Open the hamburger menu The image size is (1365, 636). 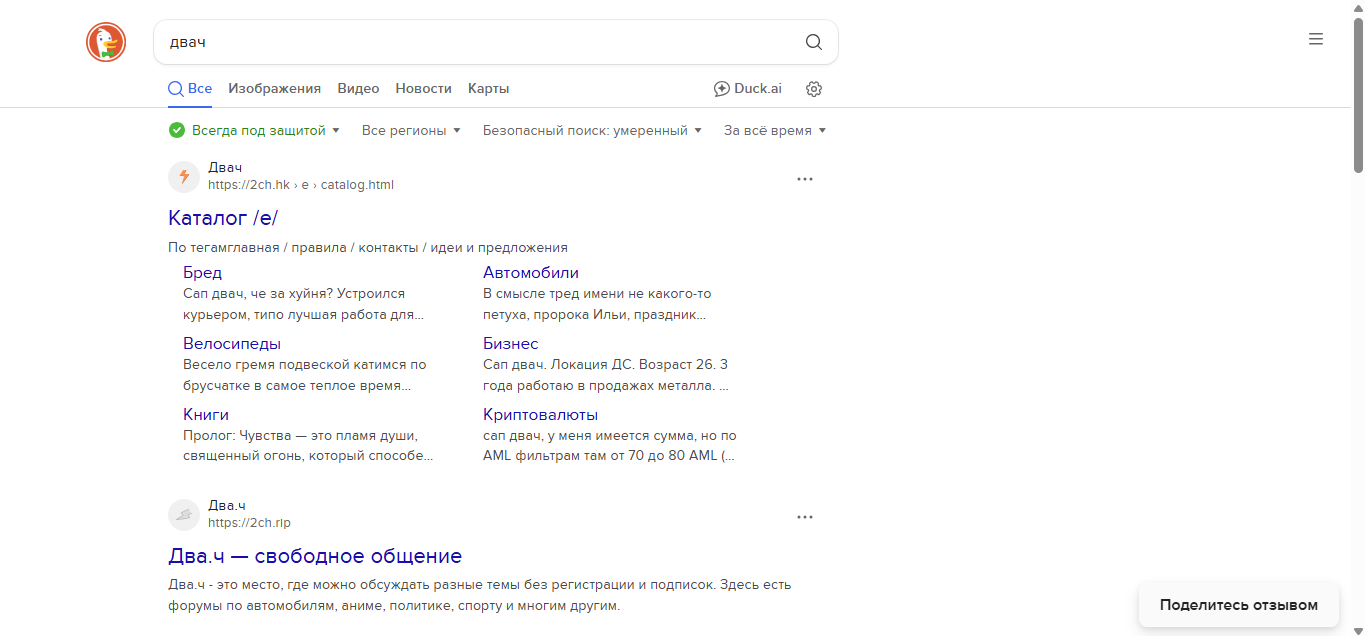pos(1316,39)
